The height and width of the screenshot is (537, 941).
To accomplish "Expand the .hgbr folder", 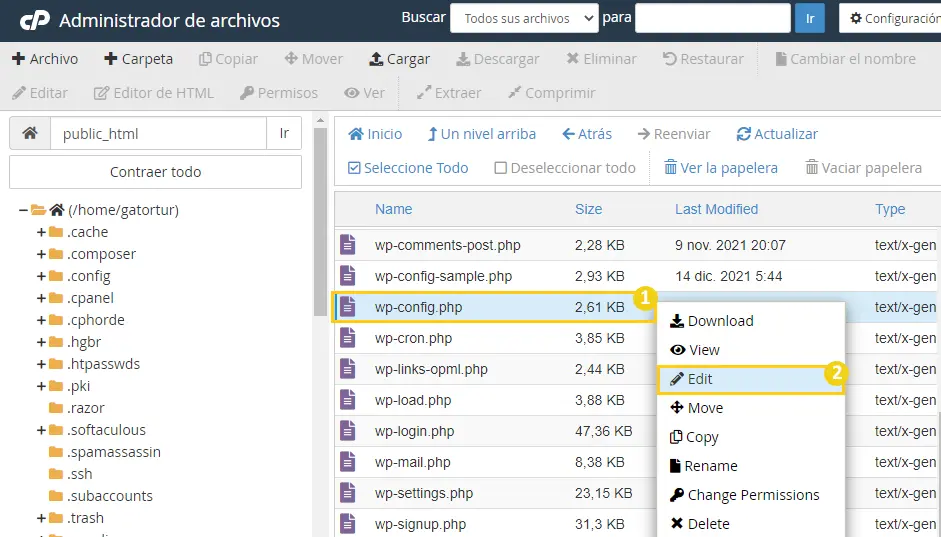I will click(41, 342).
